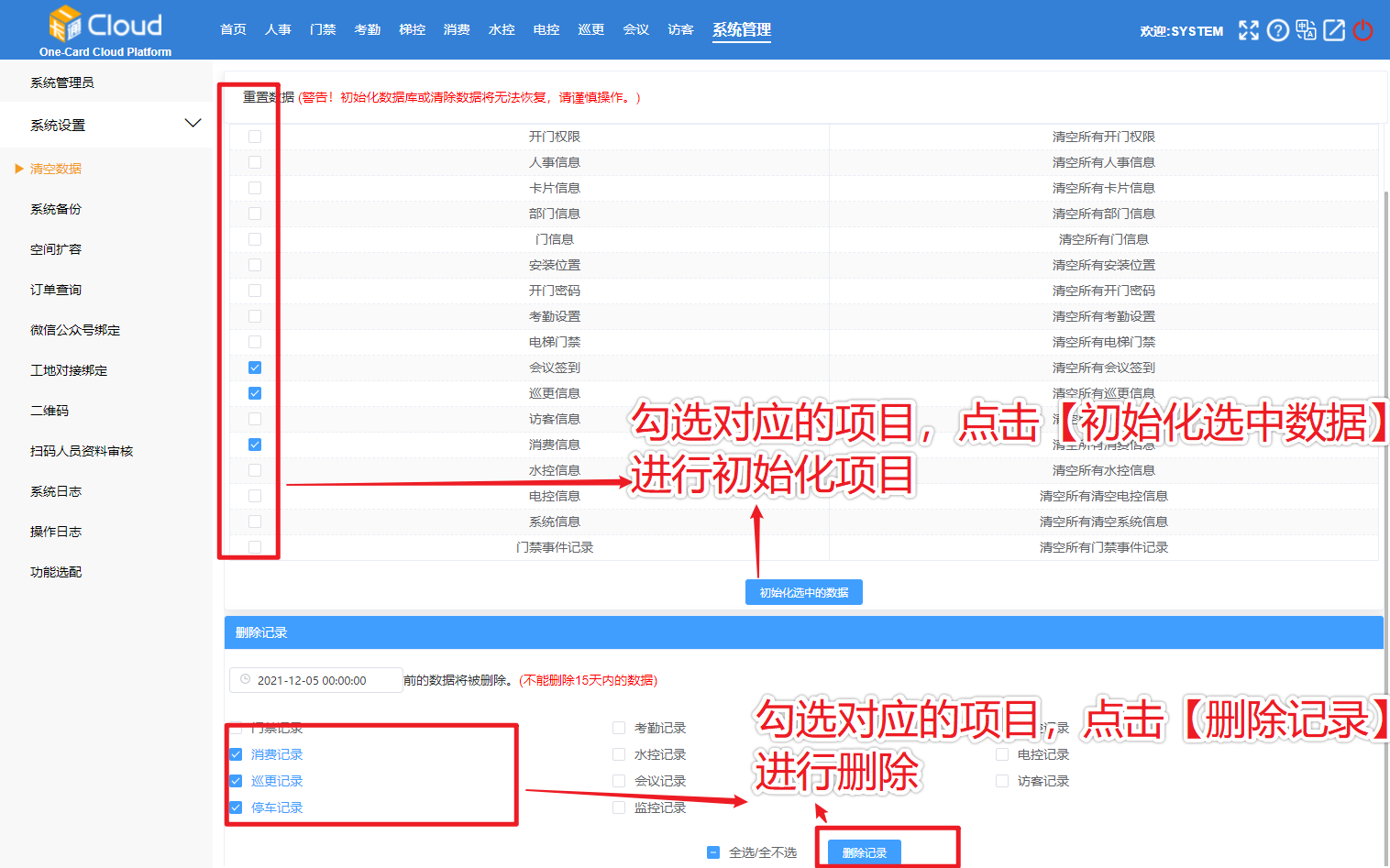Open the help question mark icon

tap(1277, 30)
